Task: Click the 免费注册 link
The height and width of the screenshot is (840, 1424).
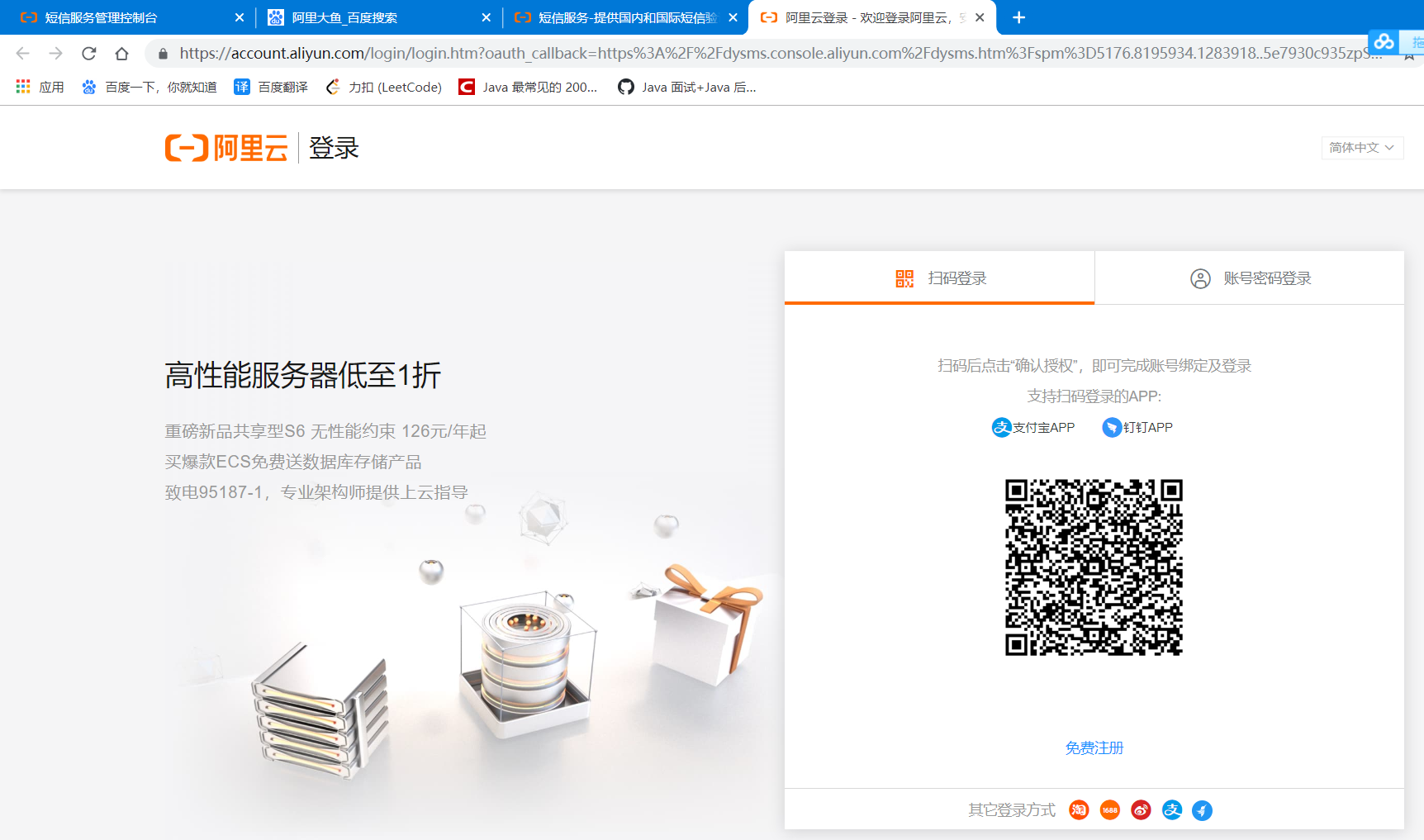Action: click(x=1094, y=748)
